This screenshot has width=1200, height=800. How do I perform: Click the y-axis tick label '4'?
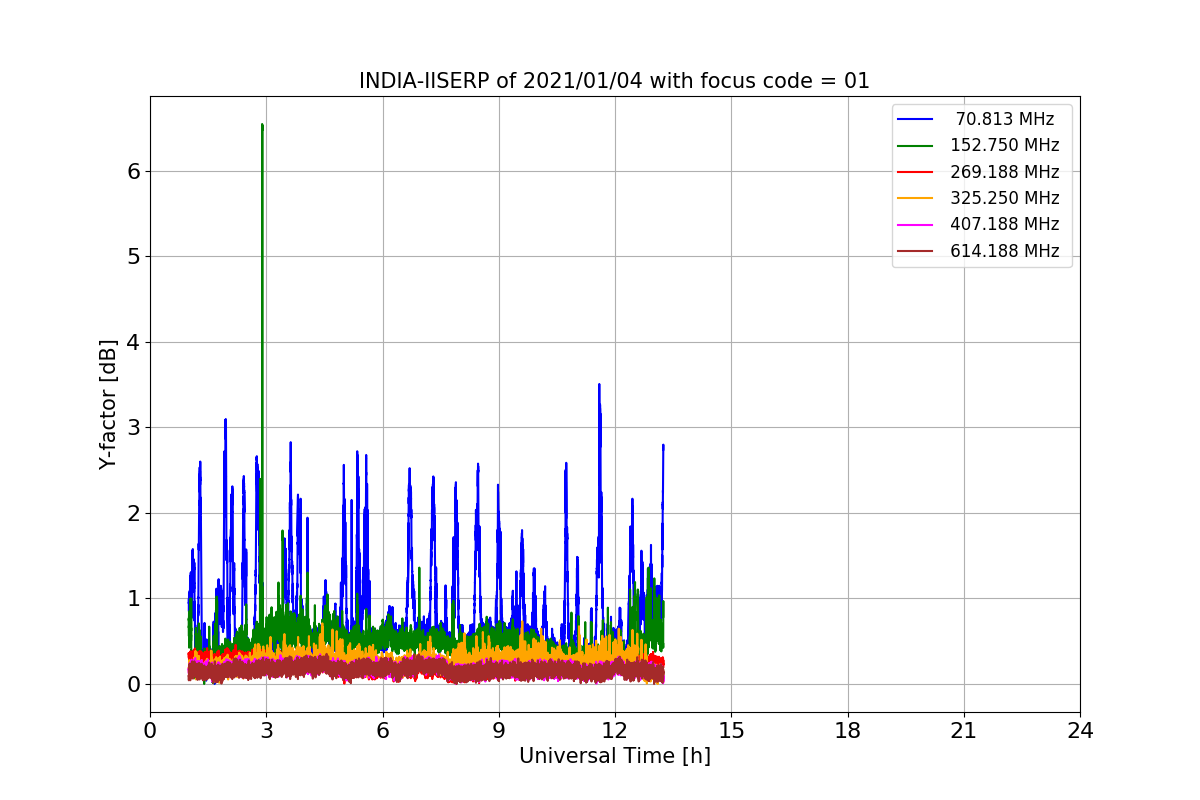pos(133,342)
